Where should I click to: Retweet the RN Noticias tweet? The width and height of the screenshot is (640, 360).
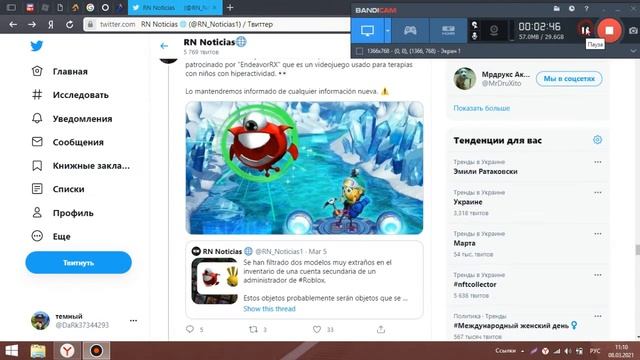click(x=253, y=329)
